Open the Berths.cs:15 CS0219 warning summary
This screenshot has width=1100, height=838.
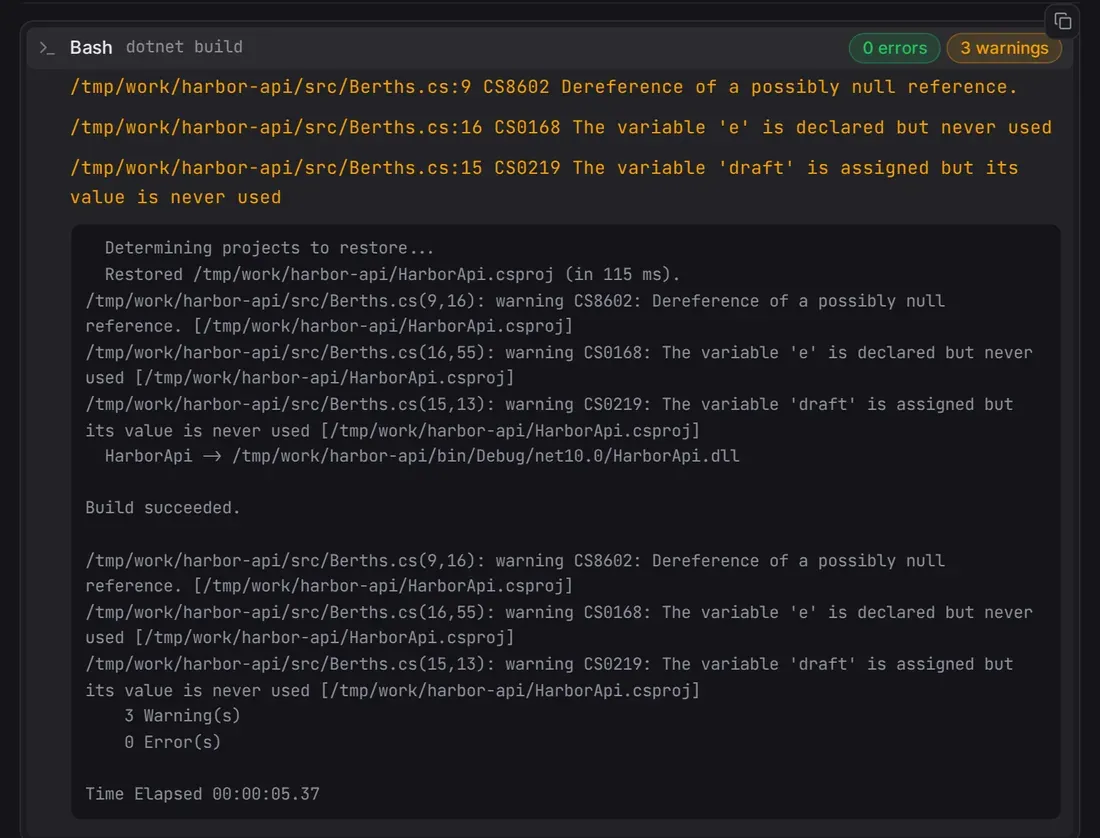pyautogui.click(x=544, y=182)
